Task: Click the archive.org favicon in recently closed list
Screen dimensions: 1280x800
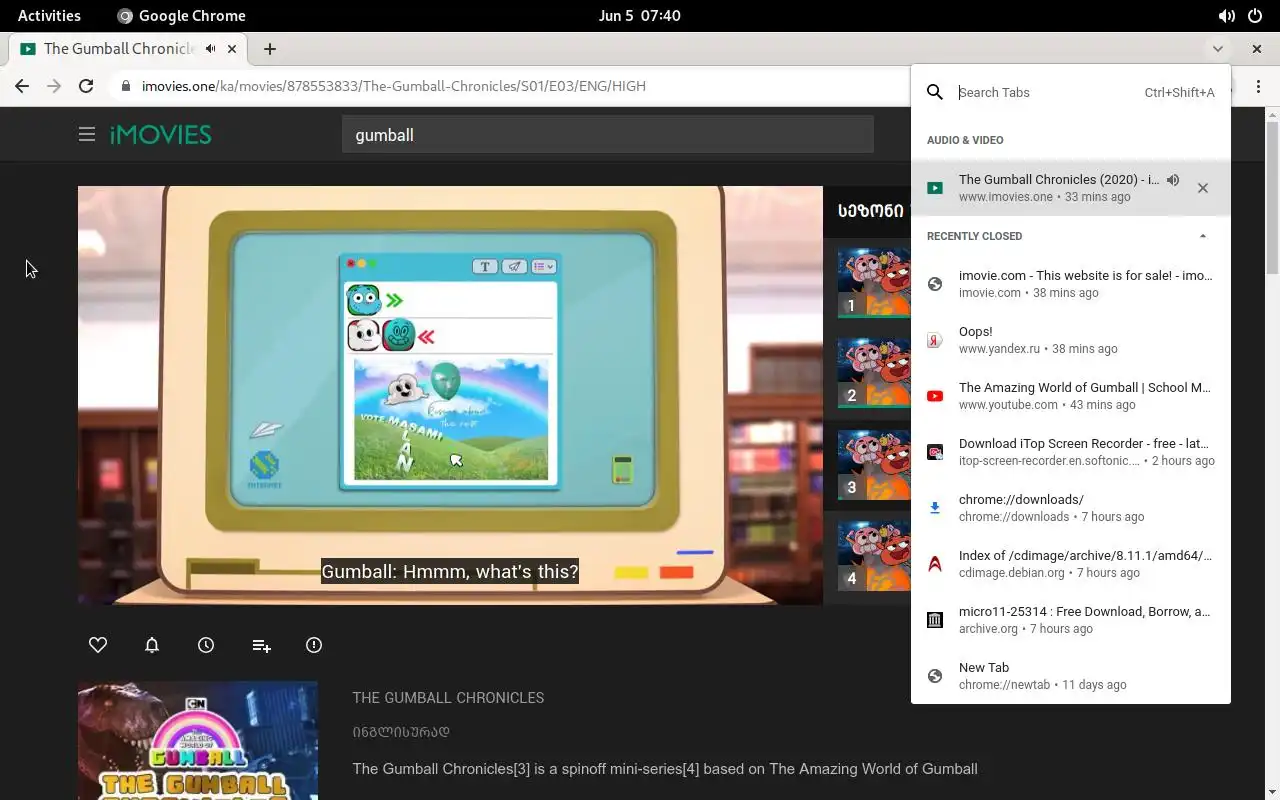Action: pos(935,620)
